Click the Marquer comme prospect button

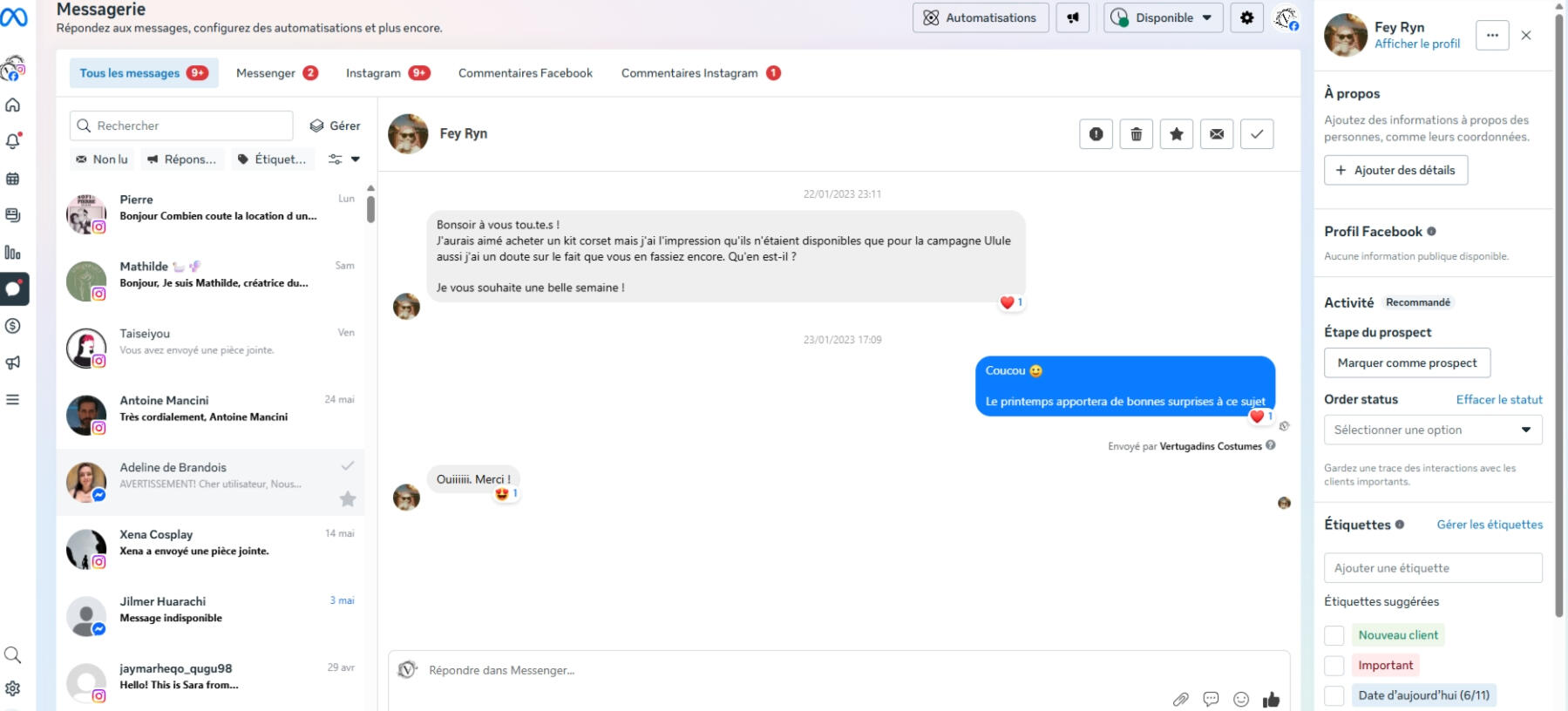click(x=1407, y=362)
